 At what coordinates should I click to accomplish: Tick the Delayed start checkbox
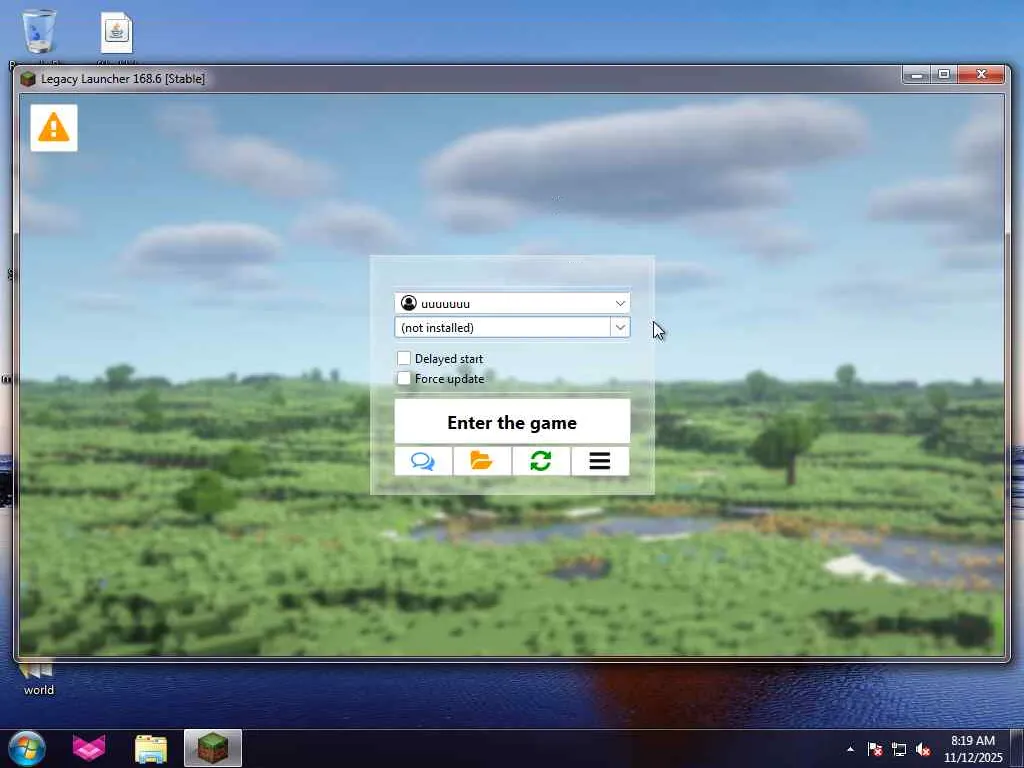coord(404,359)
